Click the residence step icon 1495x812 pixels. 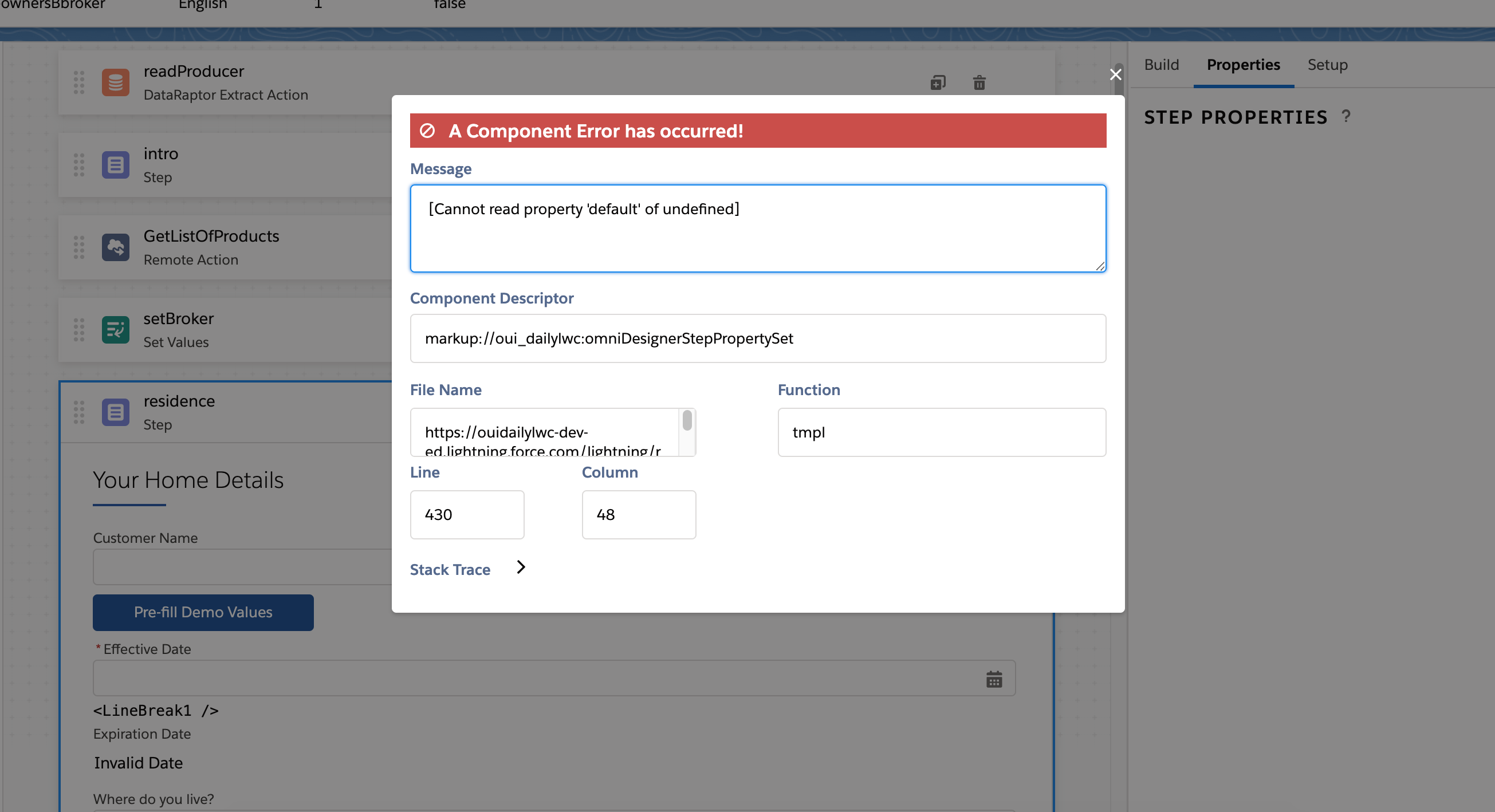[x=116, y=412]
